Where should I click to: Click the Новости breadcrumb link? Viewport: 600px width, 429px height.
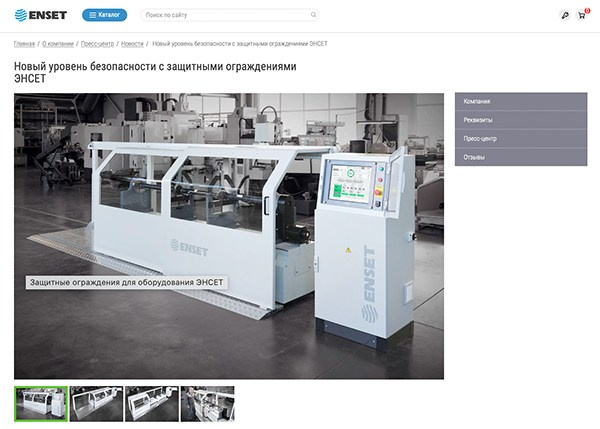pyautogui.click(x=132, y=44)
